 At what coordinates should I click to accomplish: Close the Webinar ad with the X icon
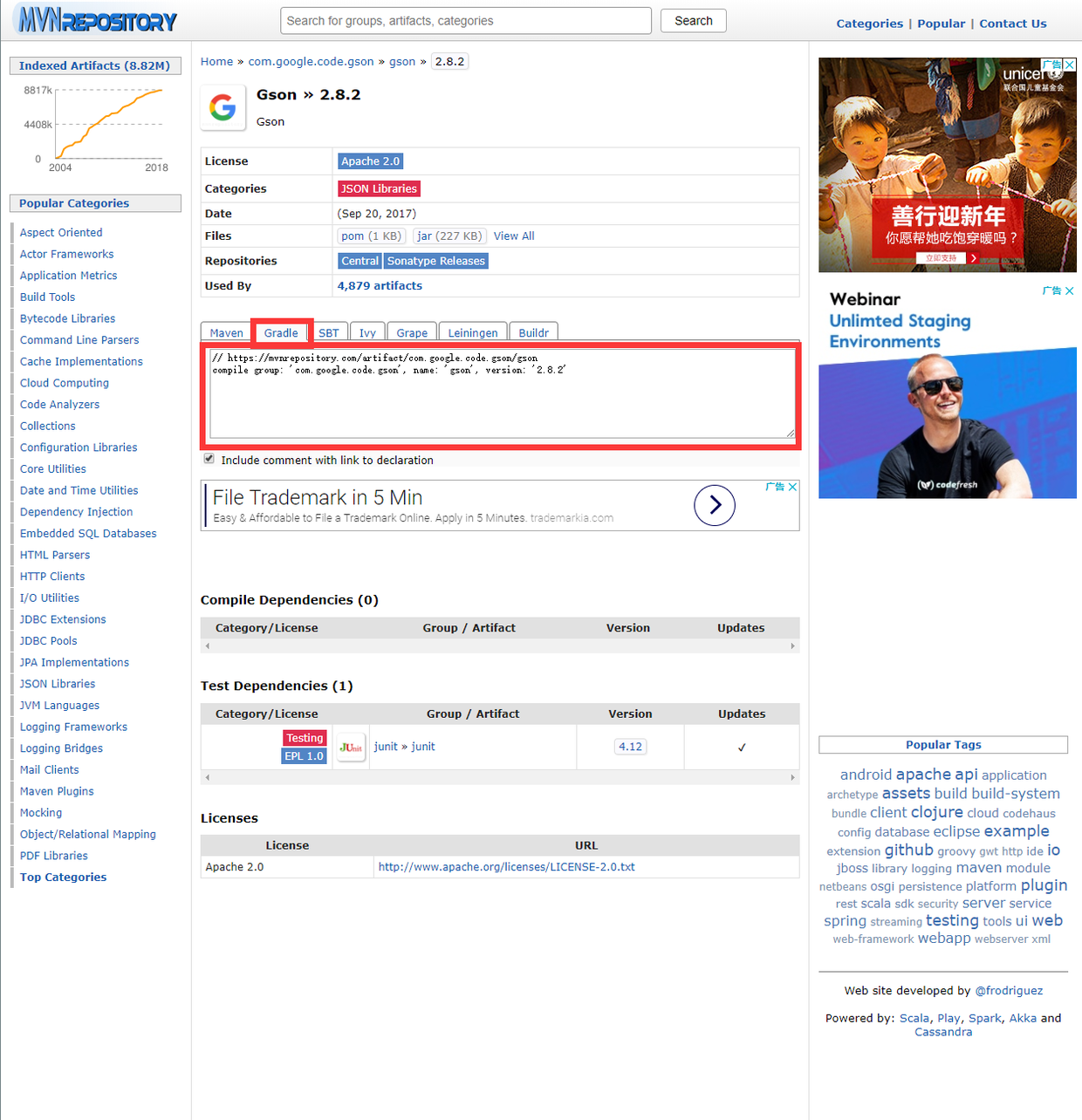pyautogui.click(x=1070, y=290)
